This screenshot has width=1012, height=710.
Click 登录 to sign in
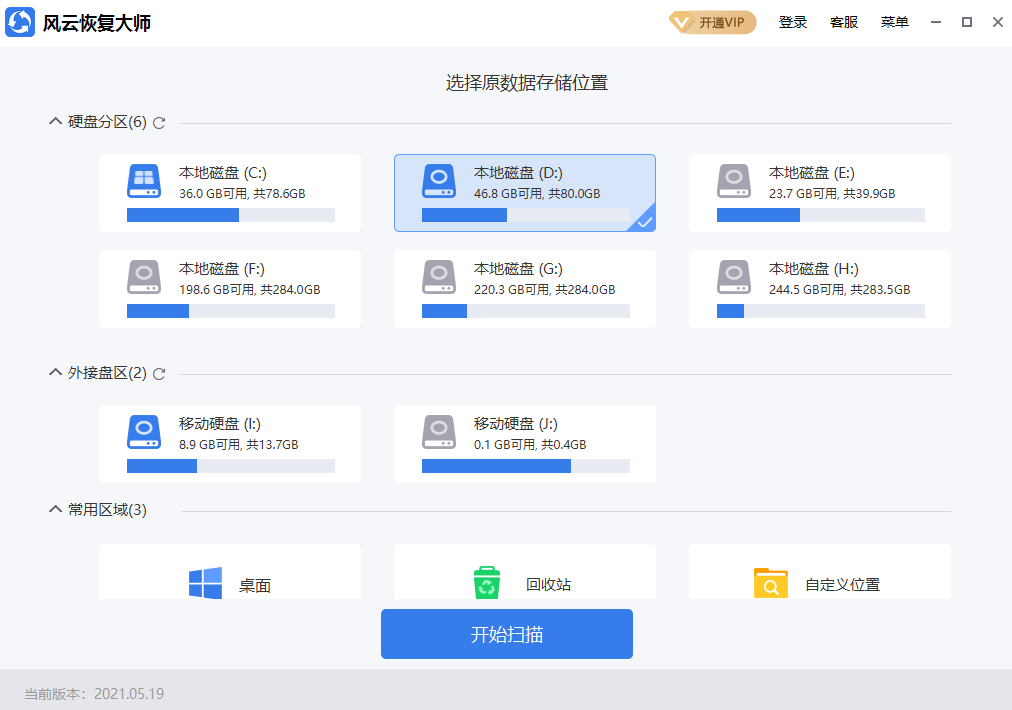click(x=793, y=21)
